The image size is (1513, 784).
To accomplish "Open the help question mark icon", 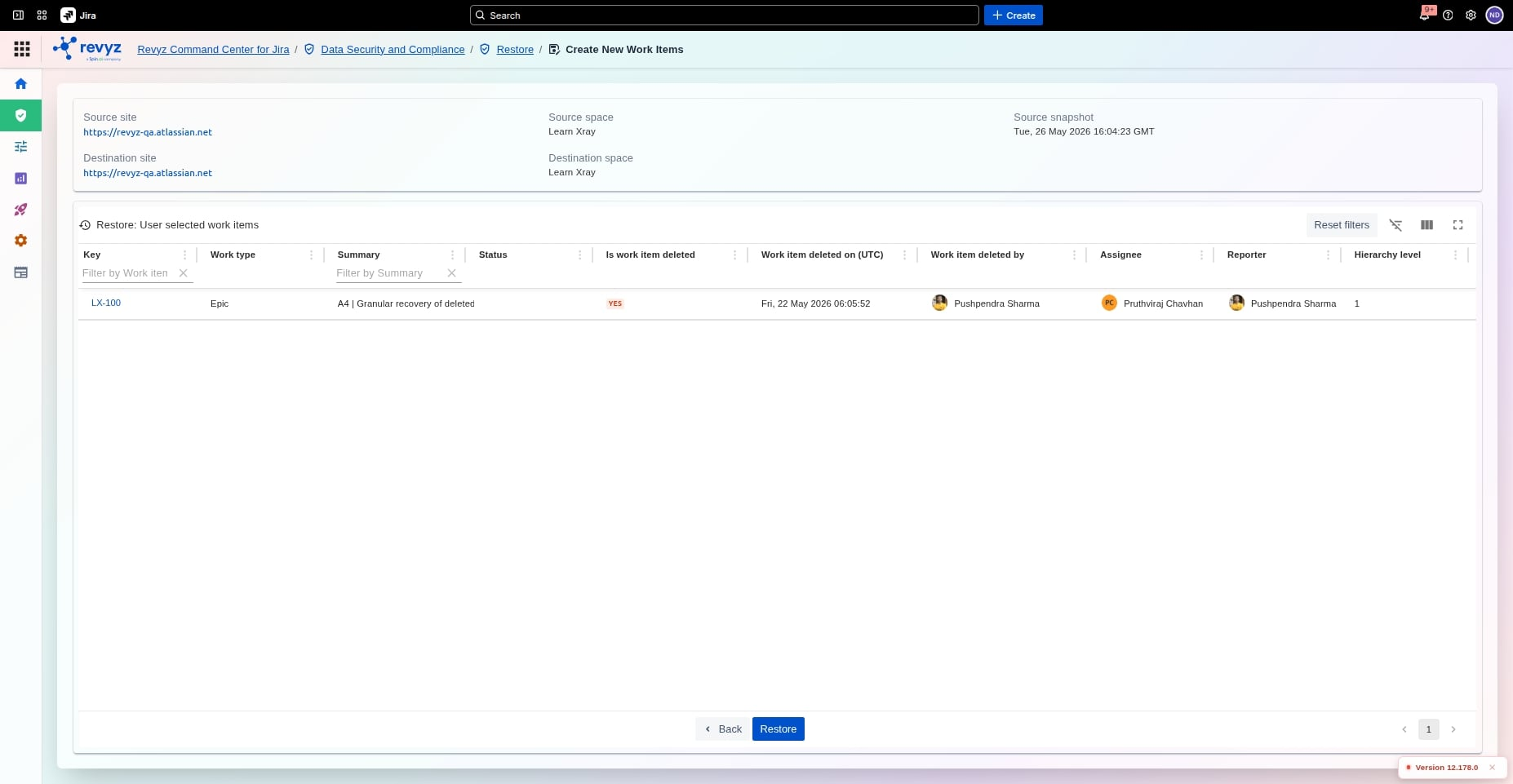I will tap(1448, 16).
